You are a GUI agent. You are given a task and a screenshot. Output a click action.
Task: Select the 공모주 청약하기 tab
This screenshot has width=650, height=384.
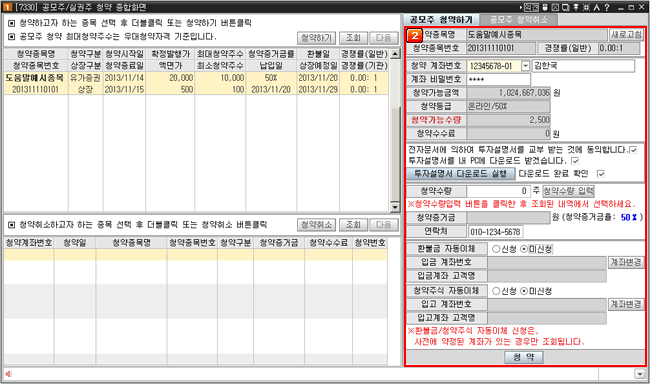pyautogui.click(x=441, y=19)
